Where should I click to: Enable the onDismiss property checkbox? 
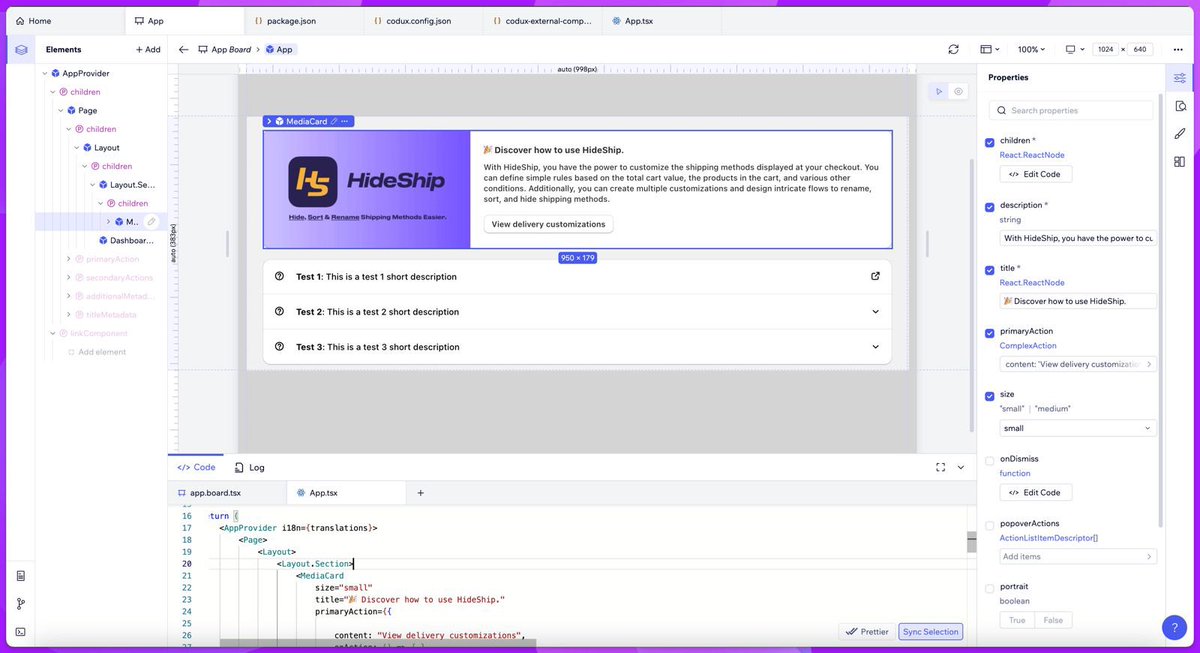(x=990, y=461)
